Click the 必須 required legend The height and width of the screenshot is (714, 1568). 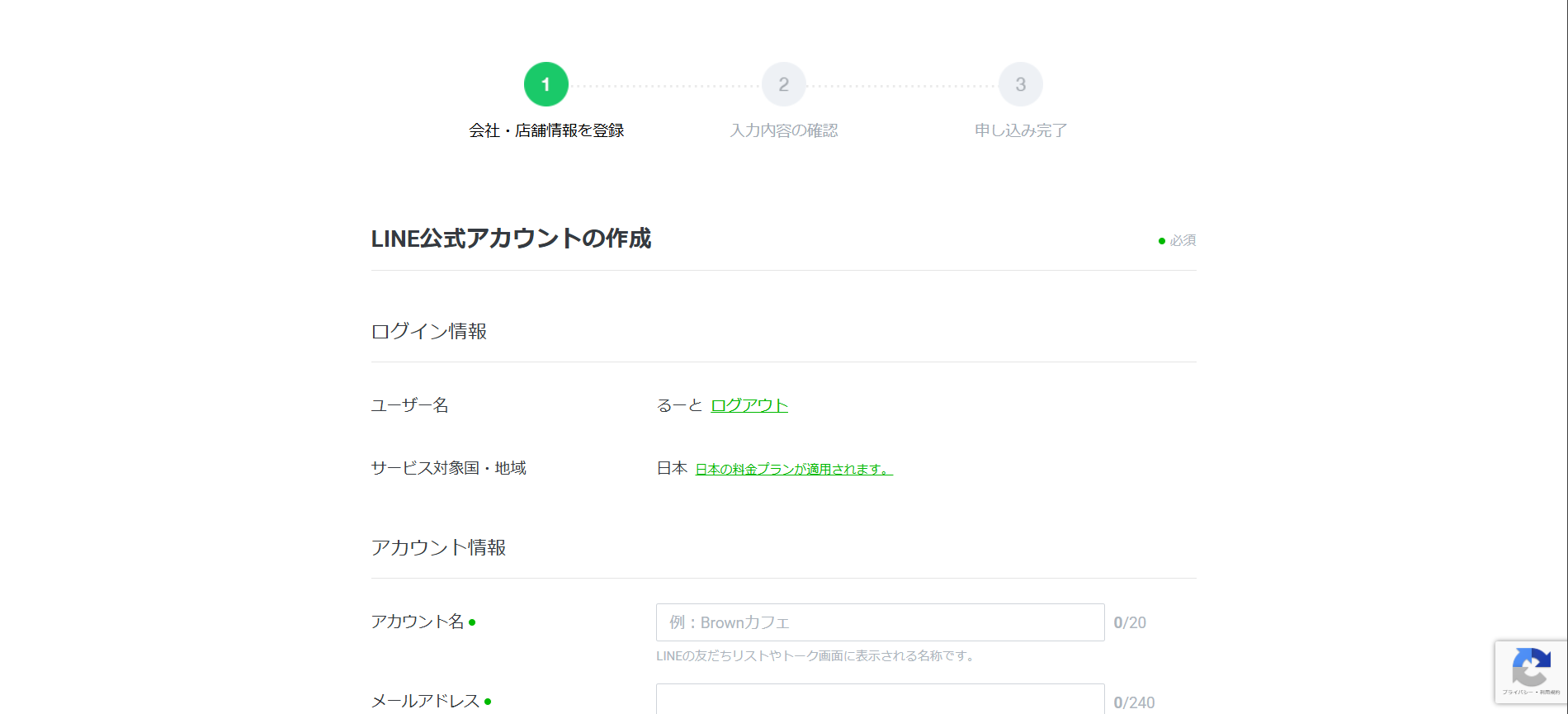click(1177, 240)
